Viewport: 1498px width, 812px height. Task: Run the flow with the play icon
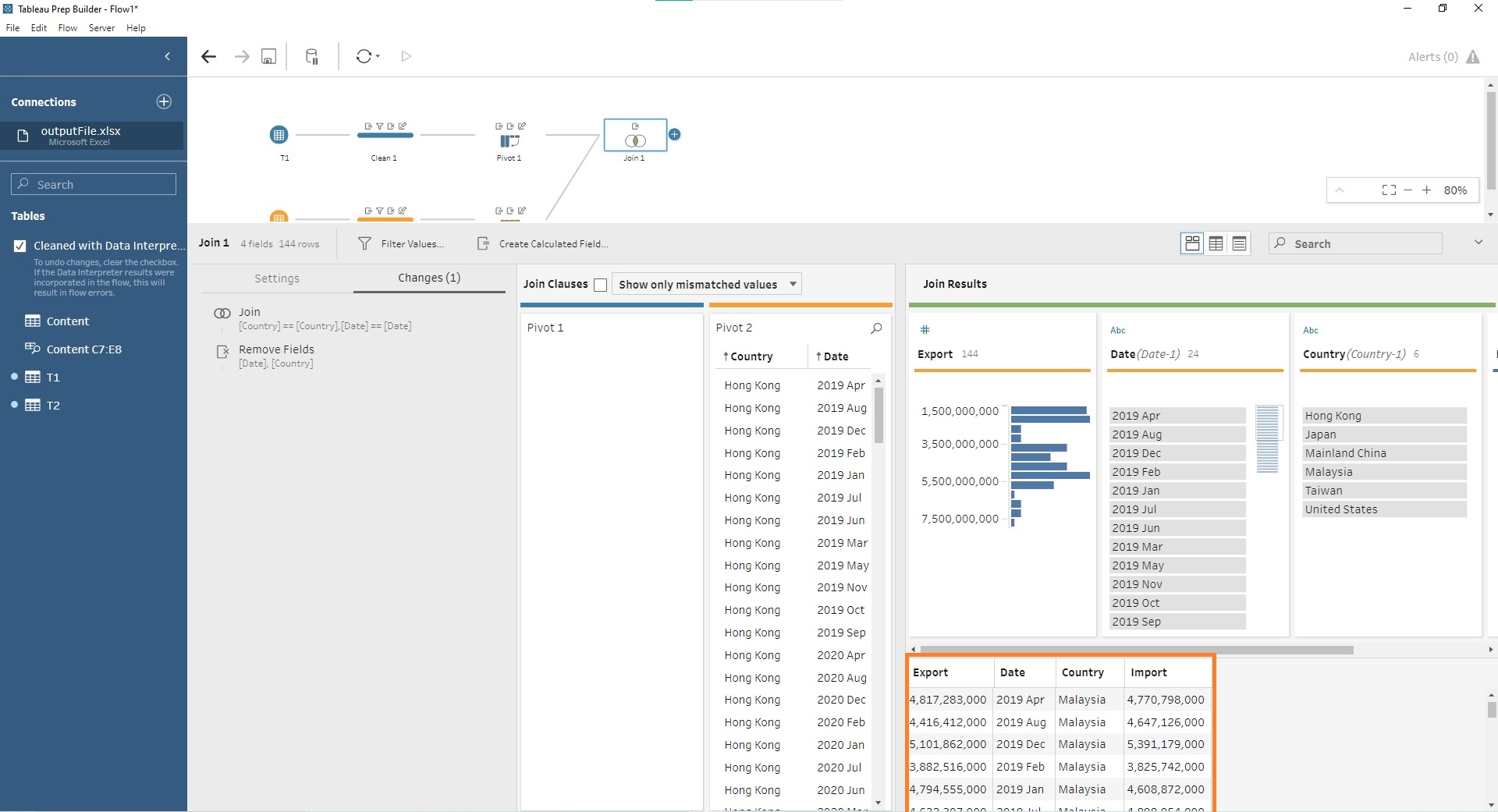point(406,56)
